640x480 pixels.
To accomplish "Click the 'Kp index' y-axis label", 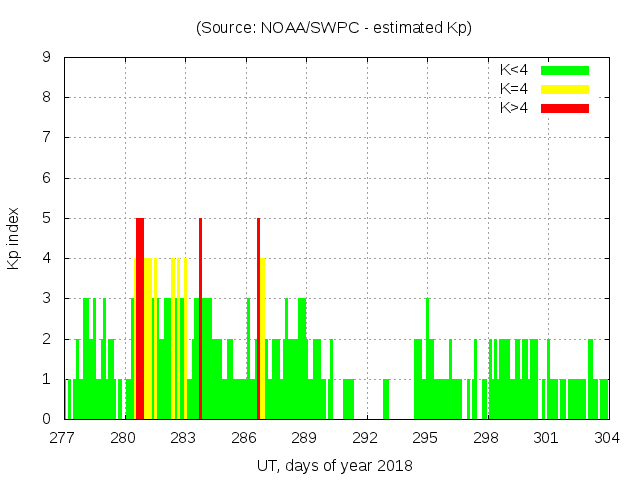I will (14, 238).
